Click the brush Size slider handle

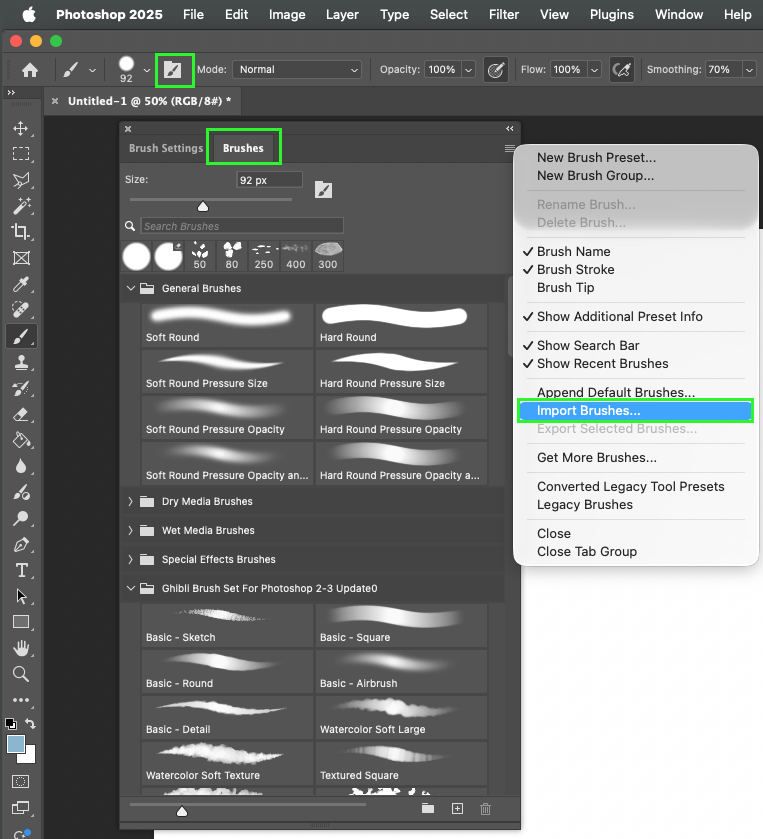[203, 207]
